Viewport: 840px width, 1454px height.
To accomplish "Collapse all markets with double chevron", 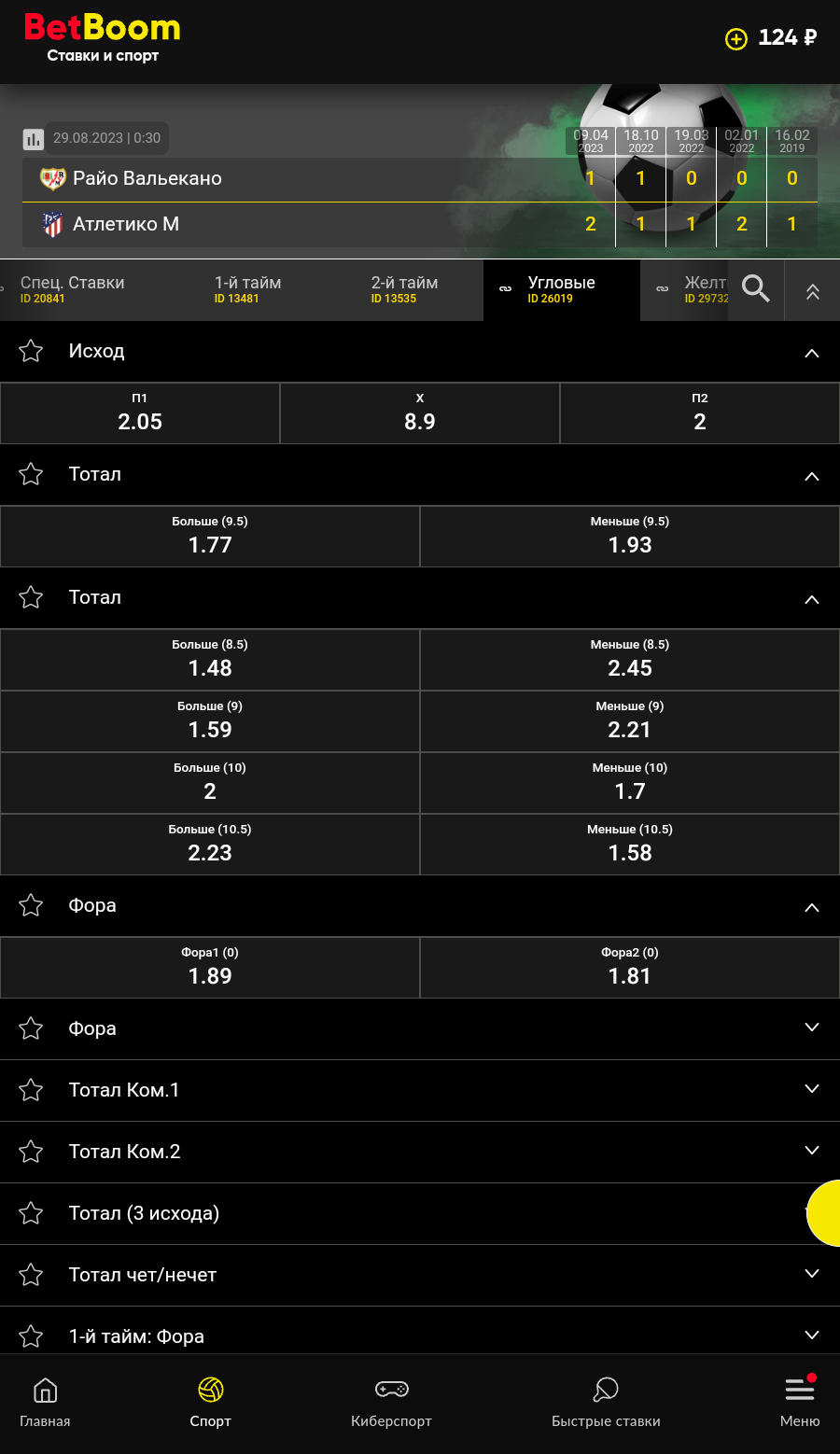I will pos(813,291).
